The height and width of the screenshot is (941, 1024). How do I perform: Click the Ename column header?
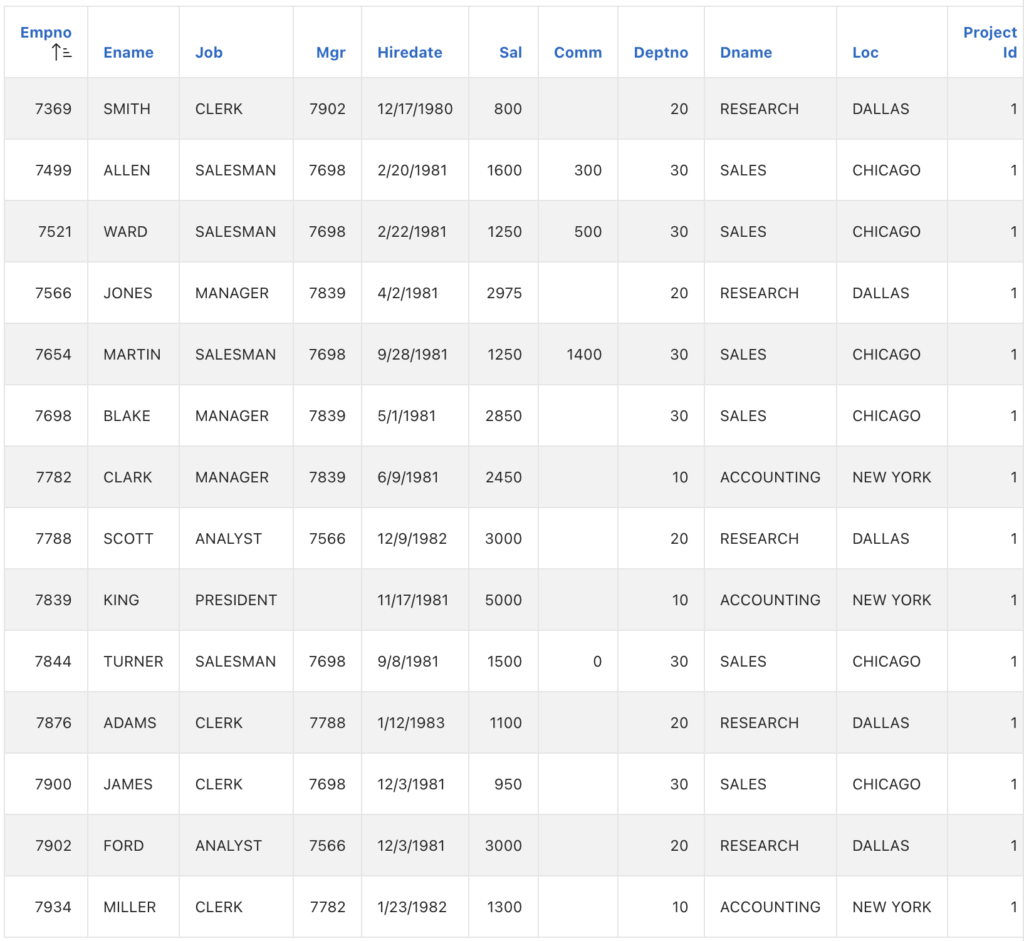128,53
